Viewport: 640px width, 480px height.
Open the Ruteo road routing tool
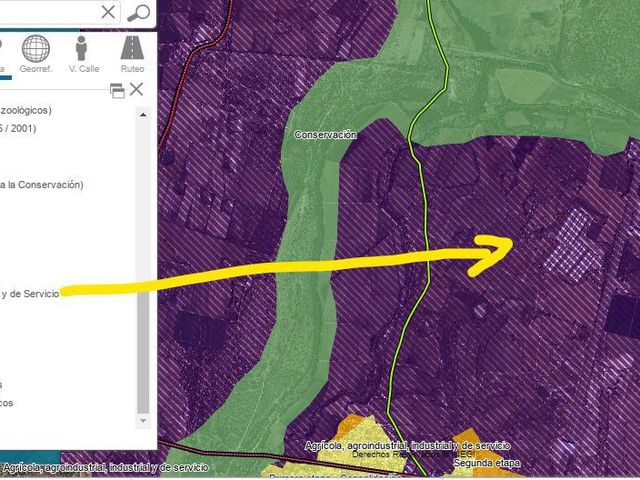(x=132, y=54)
